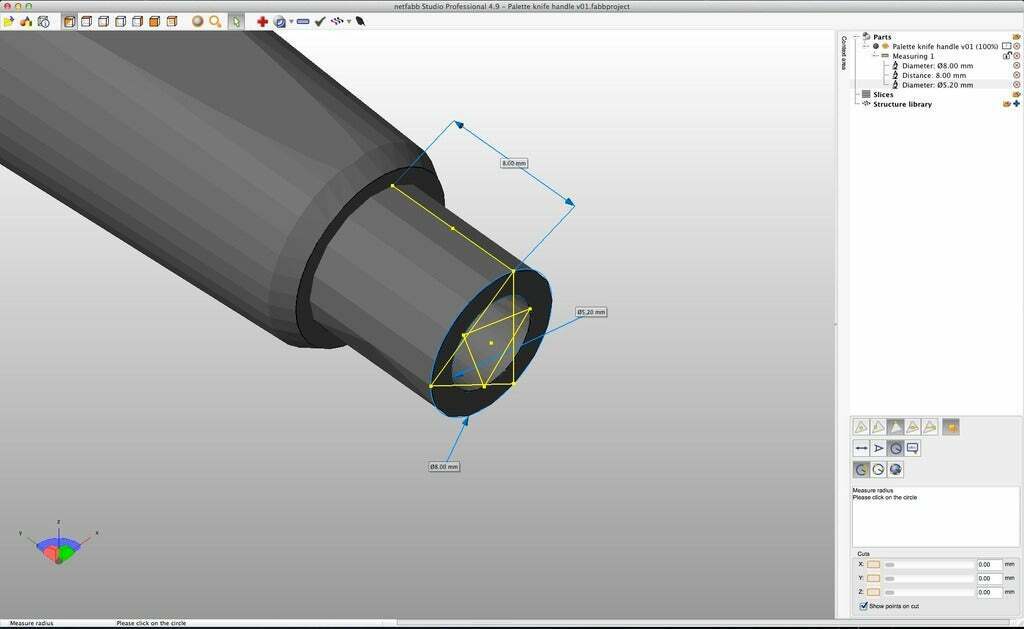Select fourth triangle snap mode icon
The height and width of the screenshot is (629, 1024).
(912, 427)
